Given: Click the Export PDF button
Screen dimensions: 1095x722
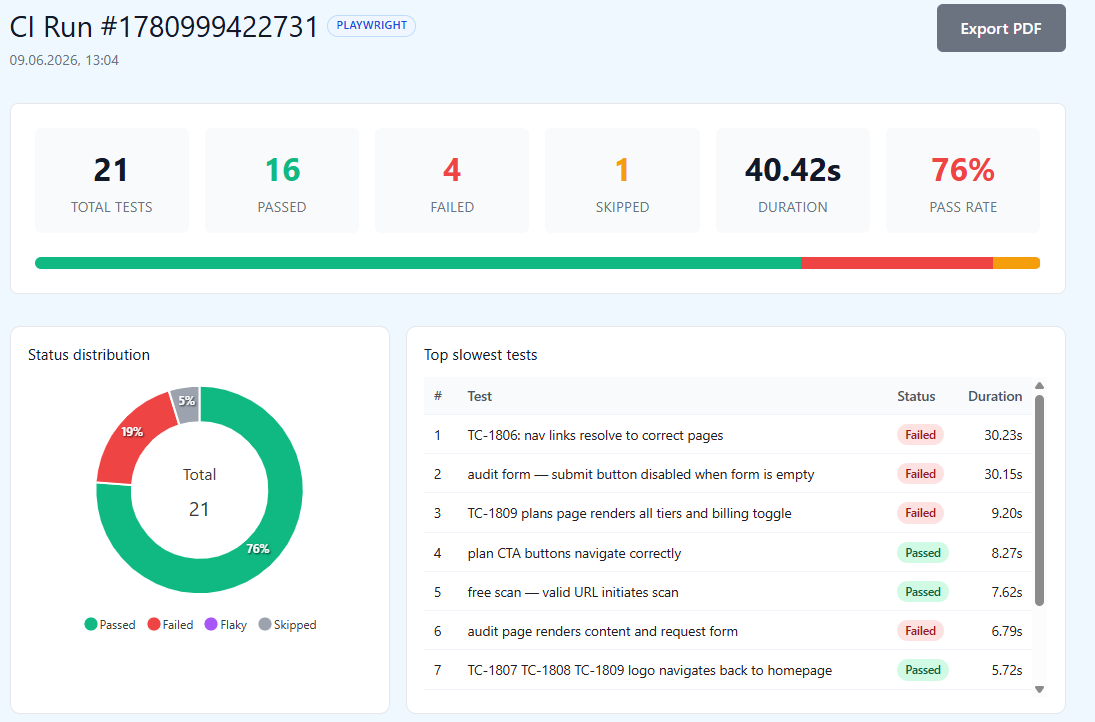Looking at the screenshot, I should [x=1001, y=28].
